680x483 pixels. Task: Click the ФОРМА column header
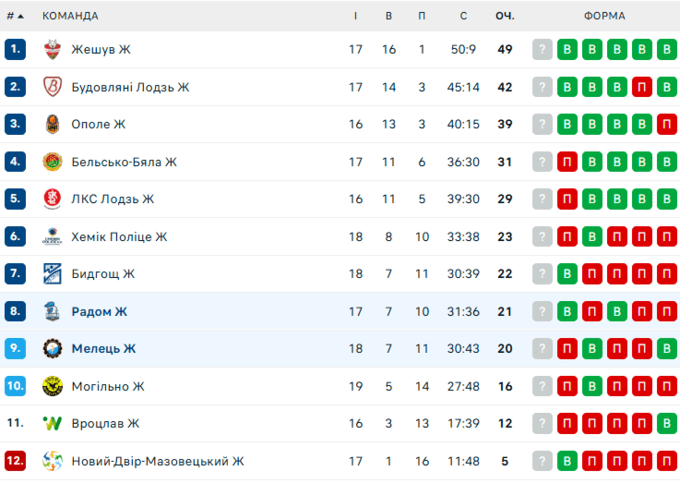[605, 16]
